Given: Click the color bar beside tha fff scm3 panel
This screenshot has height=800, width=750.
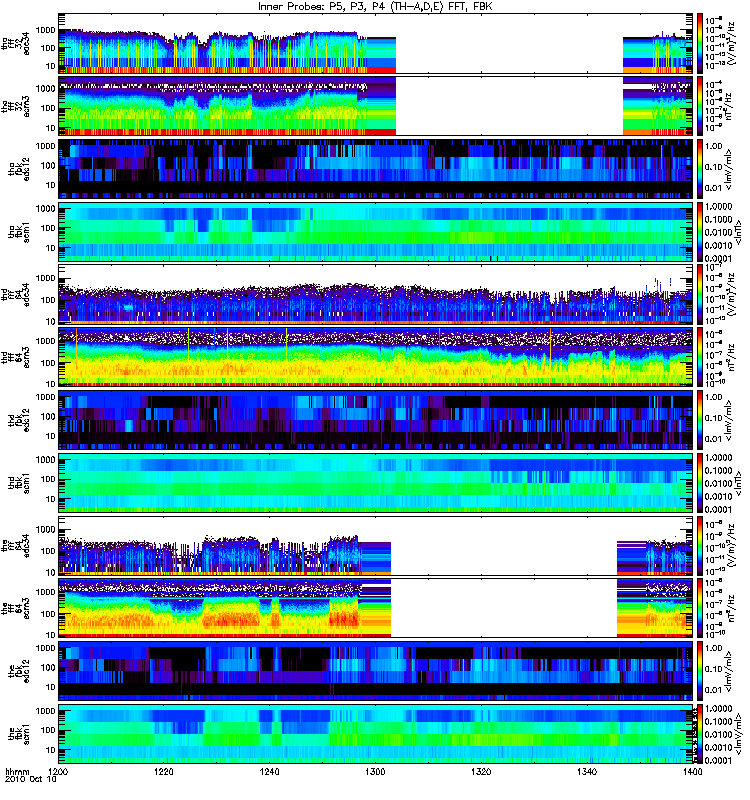Looking at the screenshot, I should [x=700, y=106].
